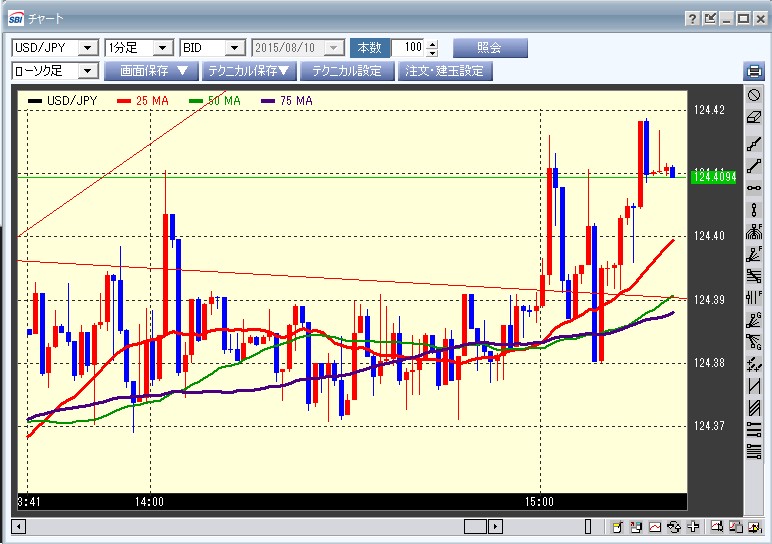This screenshot has width=772, height=544.
Task: Click the purple 75 MA legend swatch
Action: 268,101
